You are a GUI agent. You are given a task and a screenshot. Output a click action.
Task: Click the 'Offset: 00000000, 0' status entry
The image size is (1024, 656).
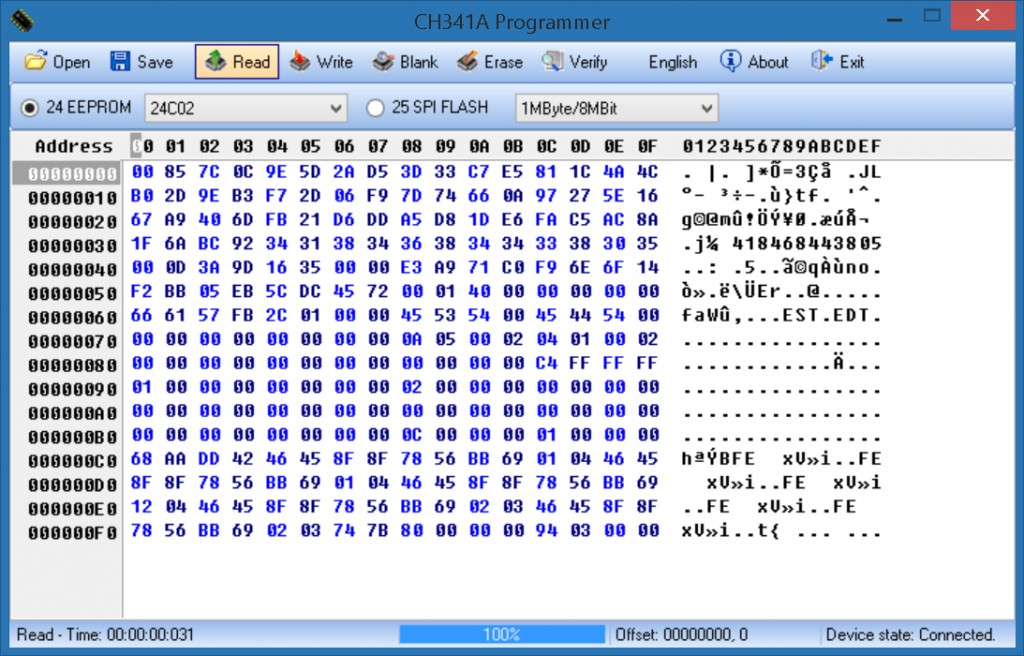click(681, 634)
